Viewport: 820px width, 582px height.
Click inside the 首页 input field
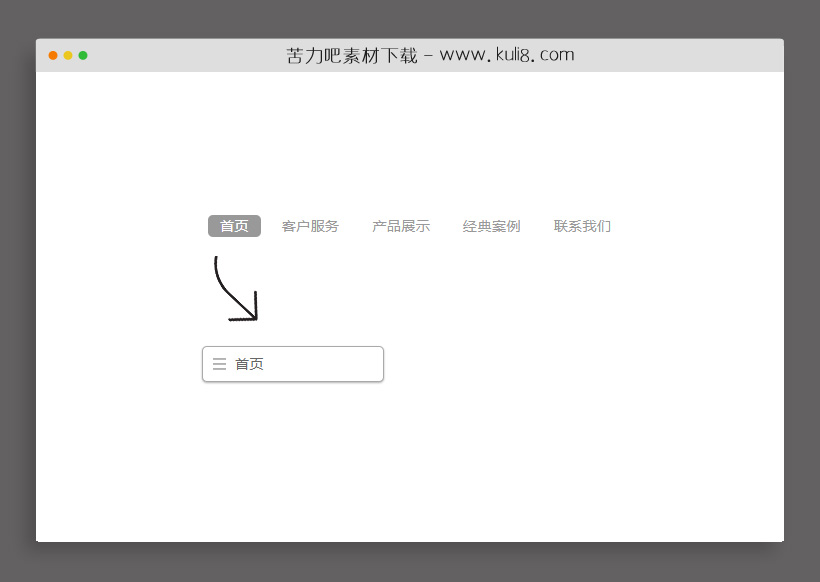click(x=300, y=364)
